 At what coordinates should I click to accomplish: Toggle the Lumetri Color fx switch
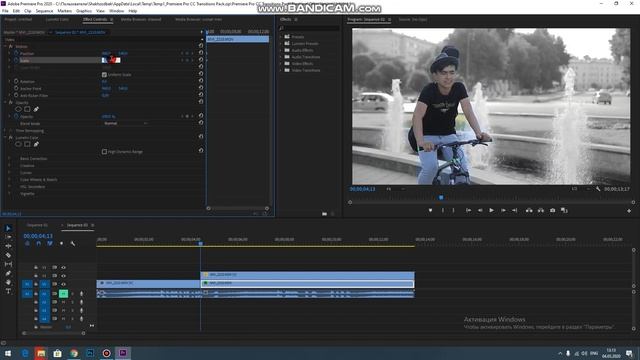coord(11,138)
